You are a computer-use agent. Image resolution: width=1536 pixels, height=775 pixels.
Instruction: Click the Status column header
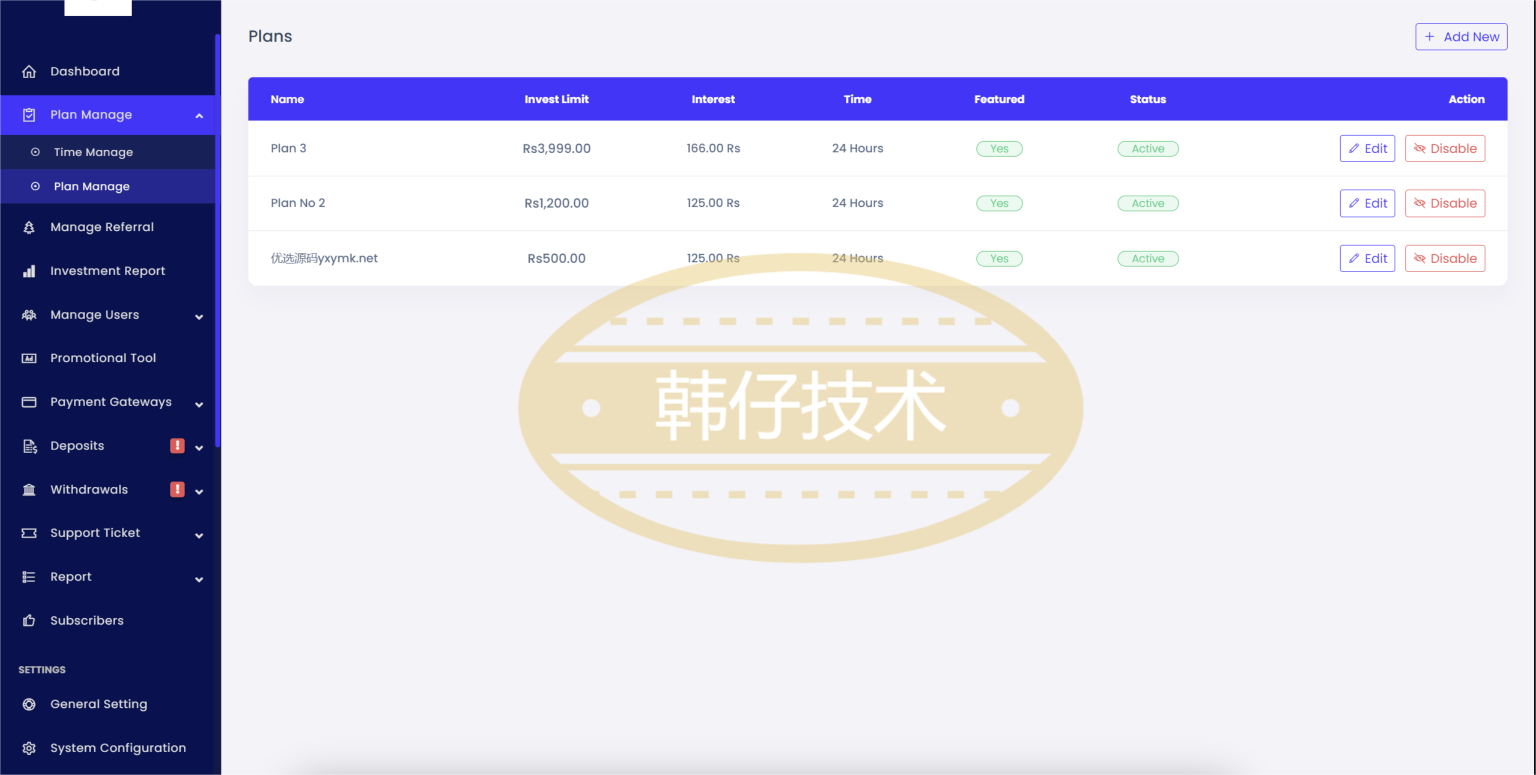click(1148, 99)
